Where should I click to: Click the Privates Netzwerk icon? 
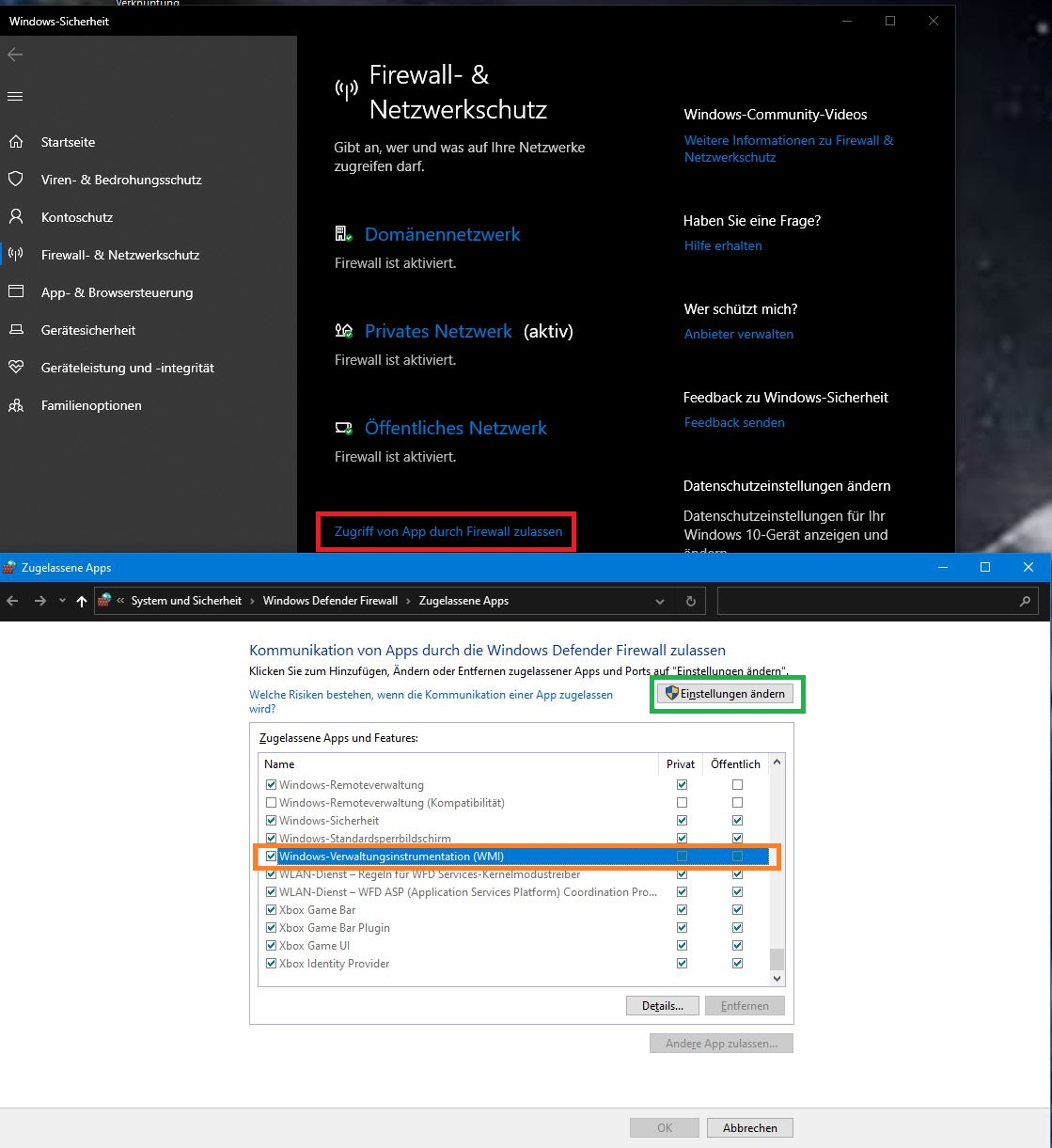click(x=344, y=331)
